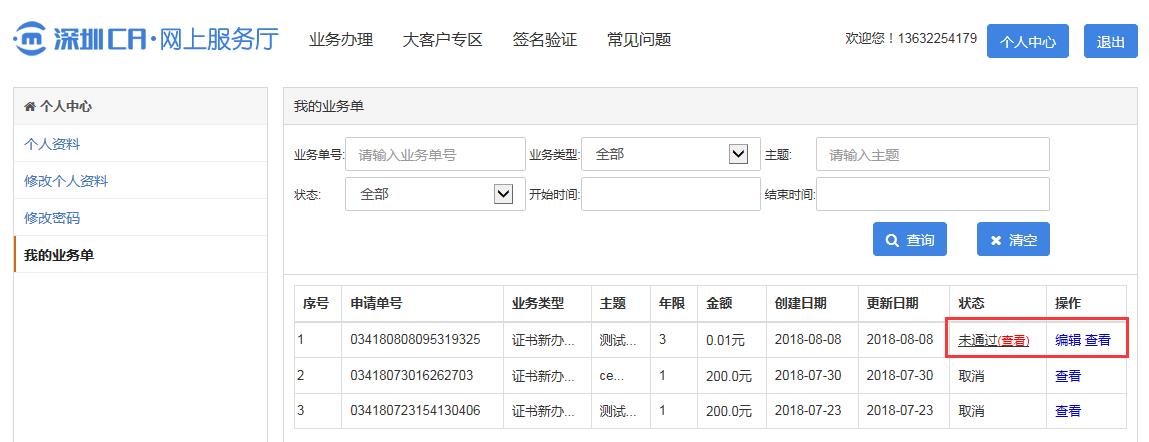Click application number 034180723154130406
Screen dimensions: 1149x442
(x=415, y=410)
